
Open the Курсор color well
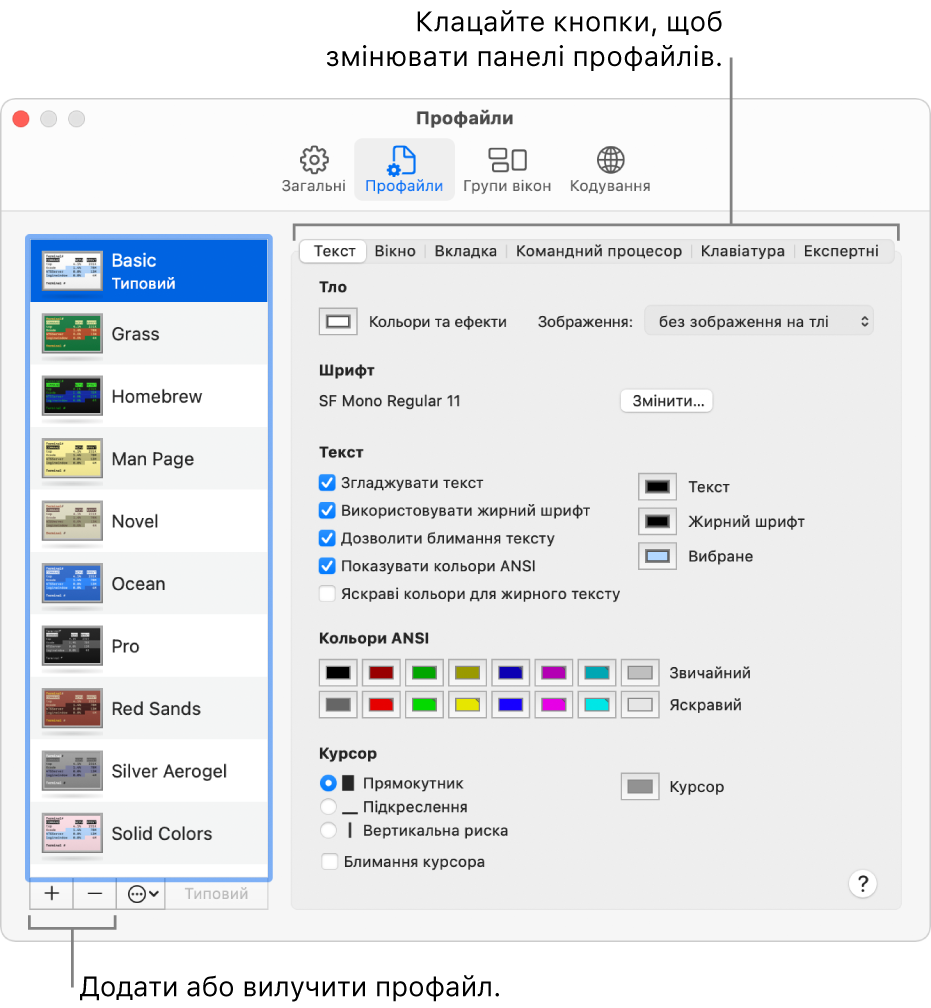[640, 786]
